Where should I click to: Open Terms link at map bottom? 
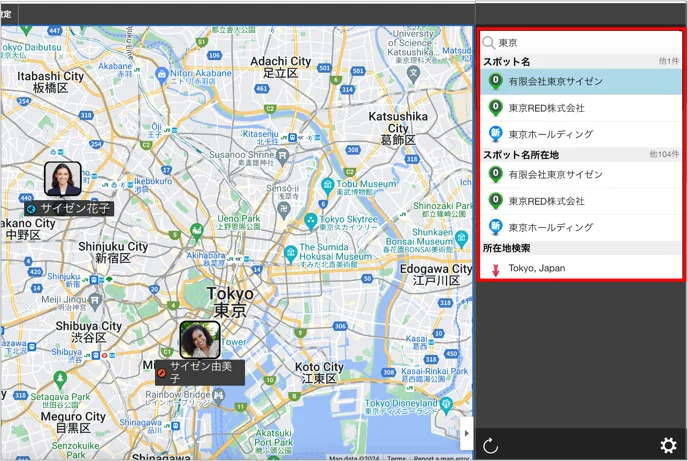[396, 458]
